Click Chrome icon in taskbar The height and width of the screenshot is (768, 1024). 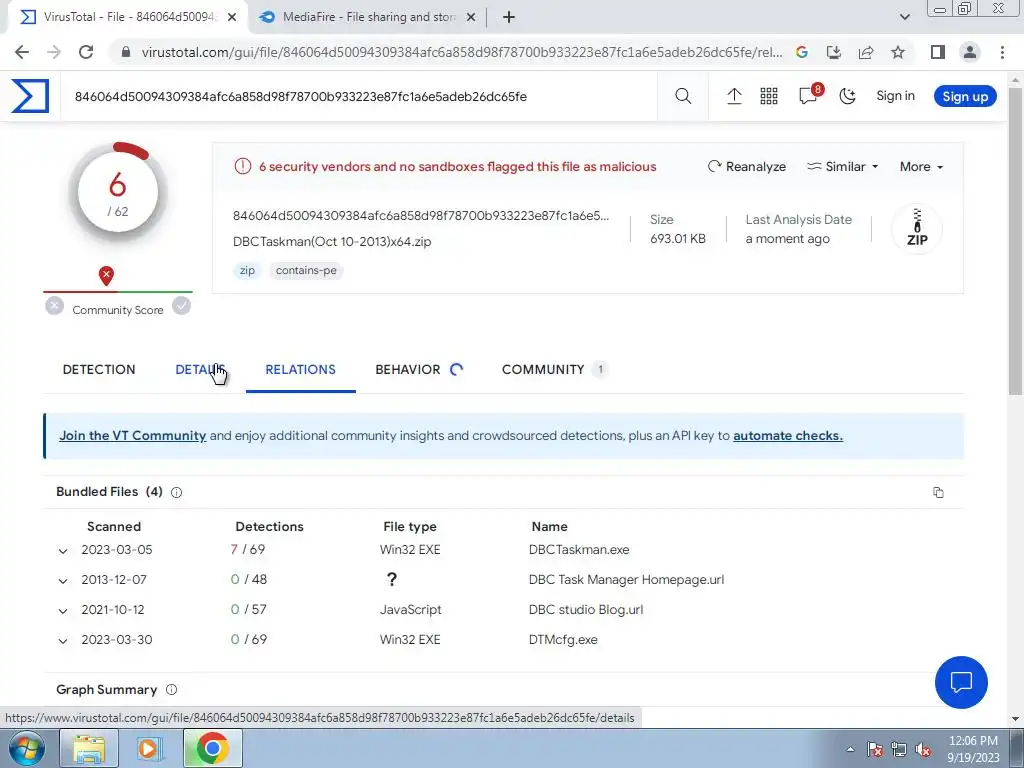(x=212, y=749)
